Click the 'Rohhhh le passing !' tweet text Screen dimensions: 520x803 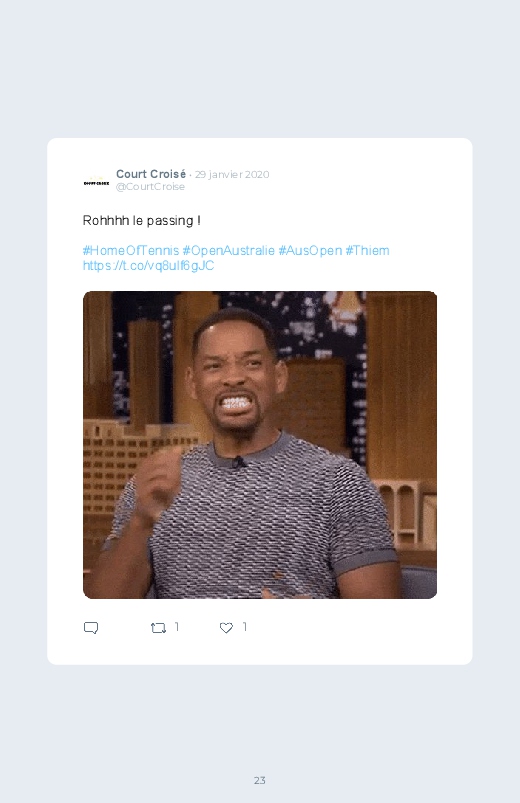click(142, 221)
